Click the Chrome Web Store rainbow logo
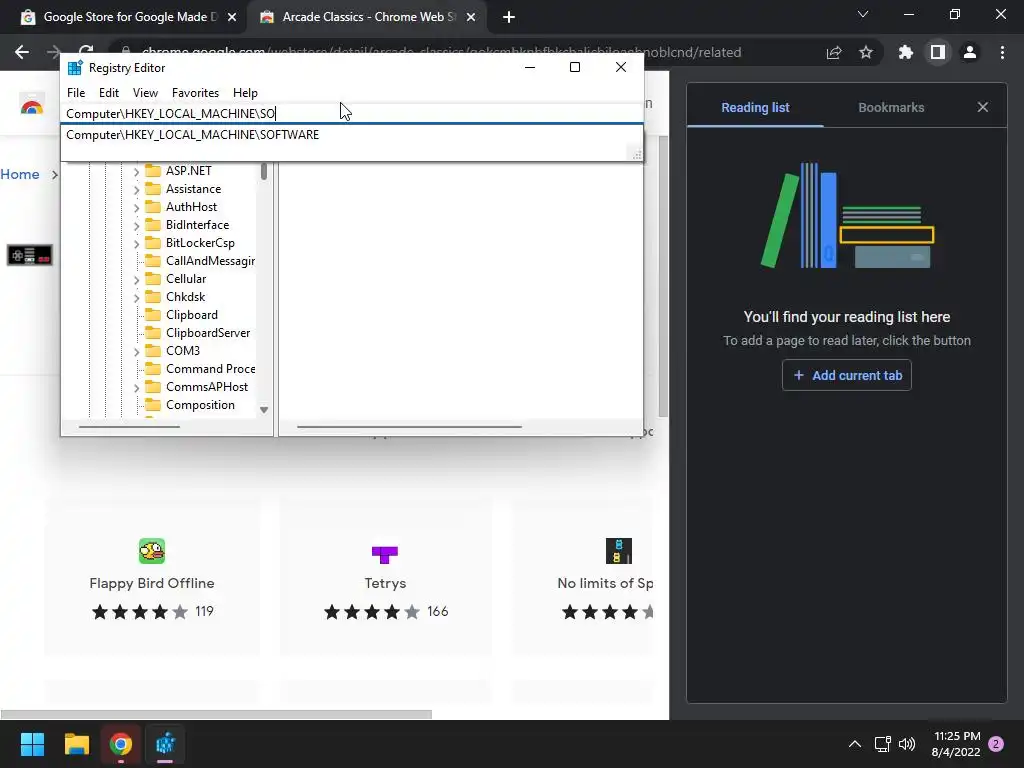 point(31,106)
